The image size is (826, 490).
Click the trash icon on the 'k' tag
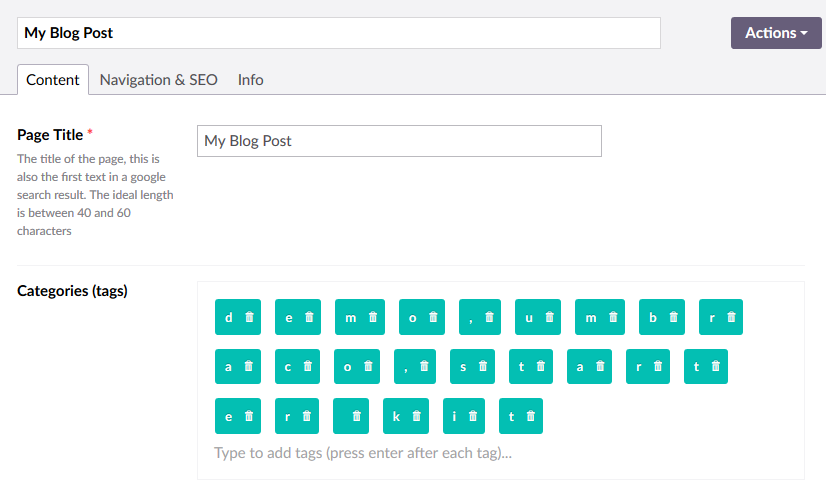[x=417, y=416]
